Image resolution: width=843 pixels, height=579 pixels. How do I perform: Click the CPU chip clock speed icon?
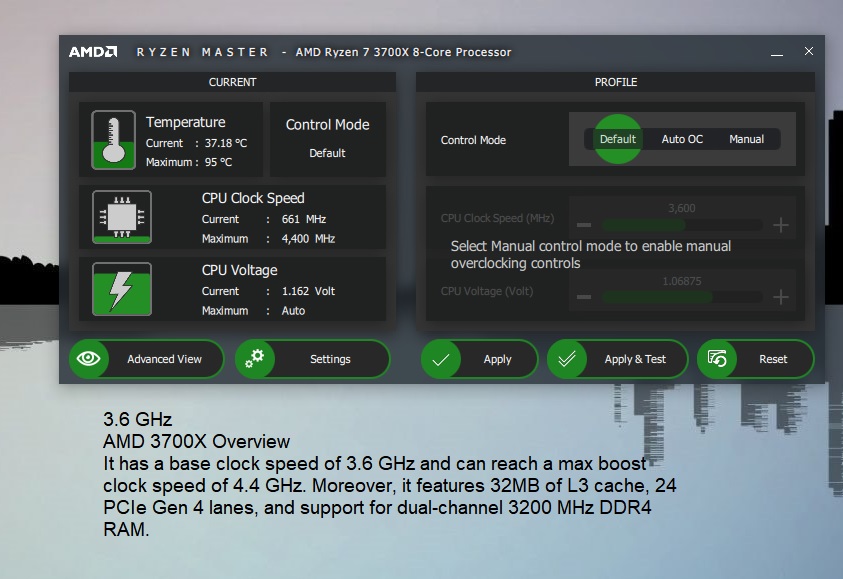pyautogui.click(x=122, y=217)
